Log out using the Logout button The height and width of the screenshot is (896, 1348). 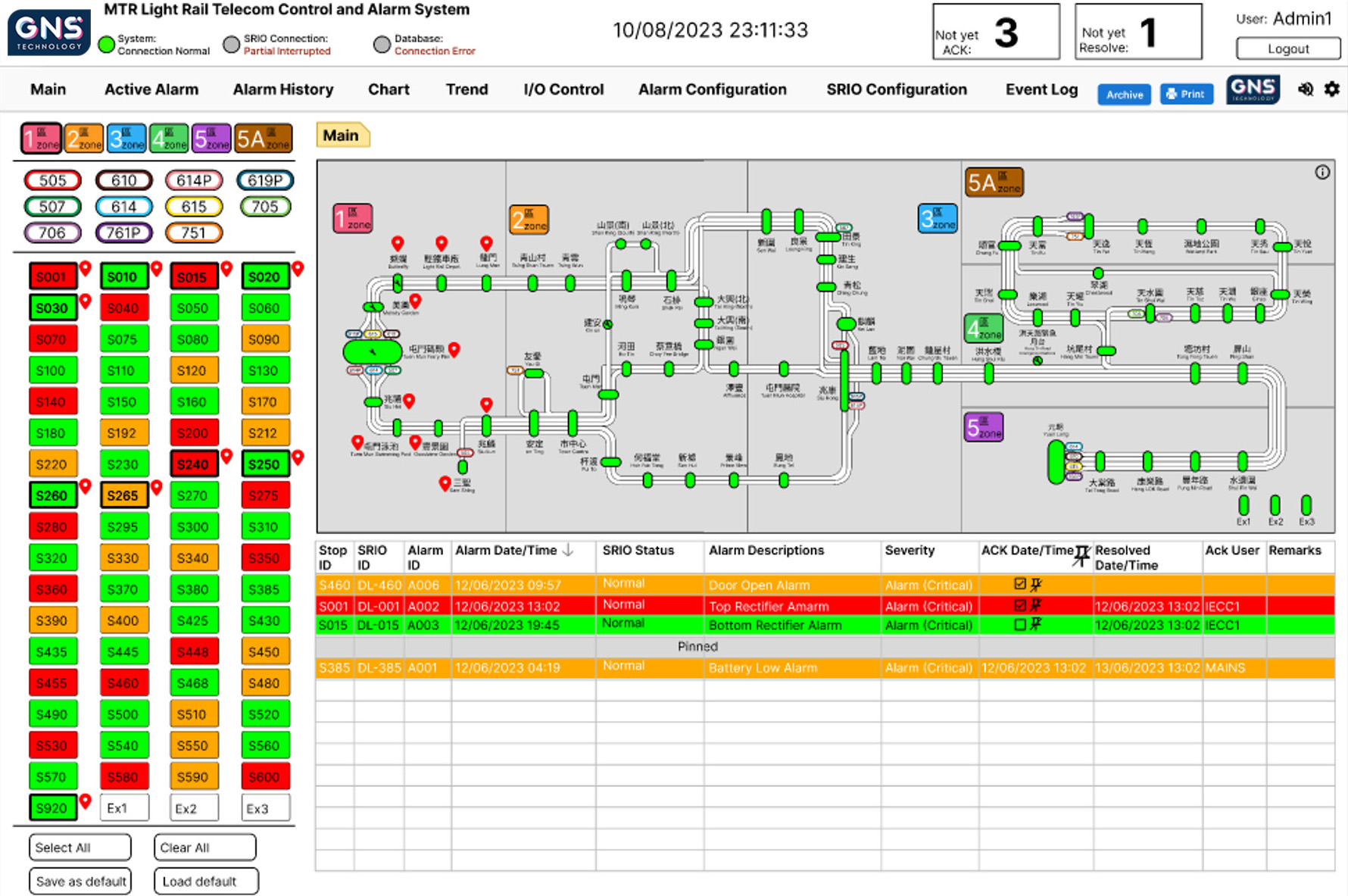pyautogui.click(x=1287, y=49)
